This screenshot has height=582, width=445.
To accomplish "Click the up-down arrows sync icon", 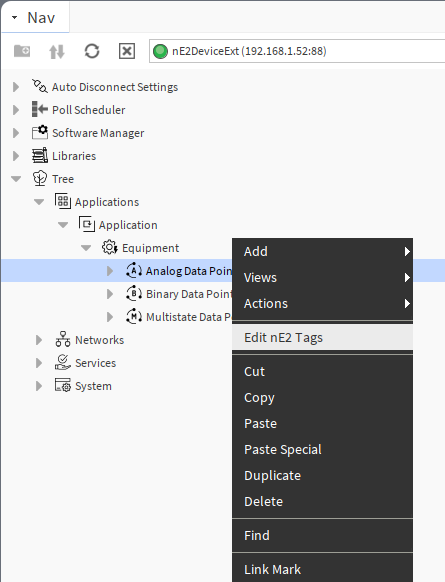I will [57, 52].
